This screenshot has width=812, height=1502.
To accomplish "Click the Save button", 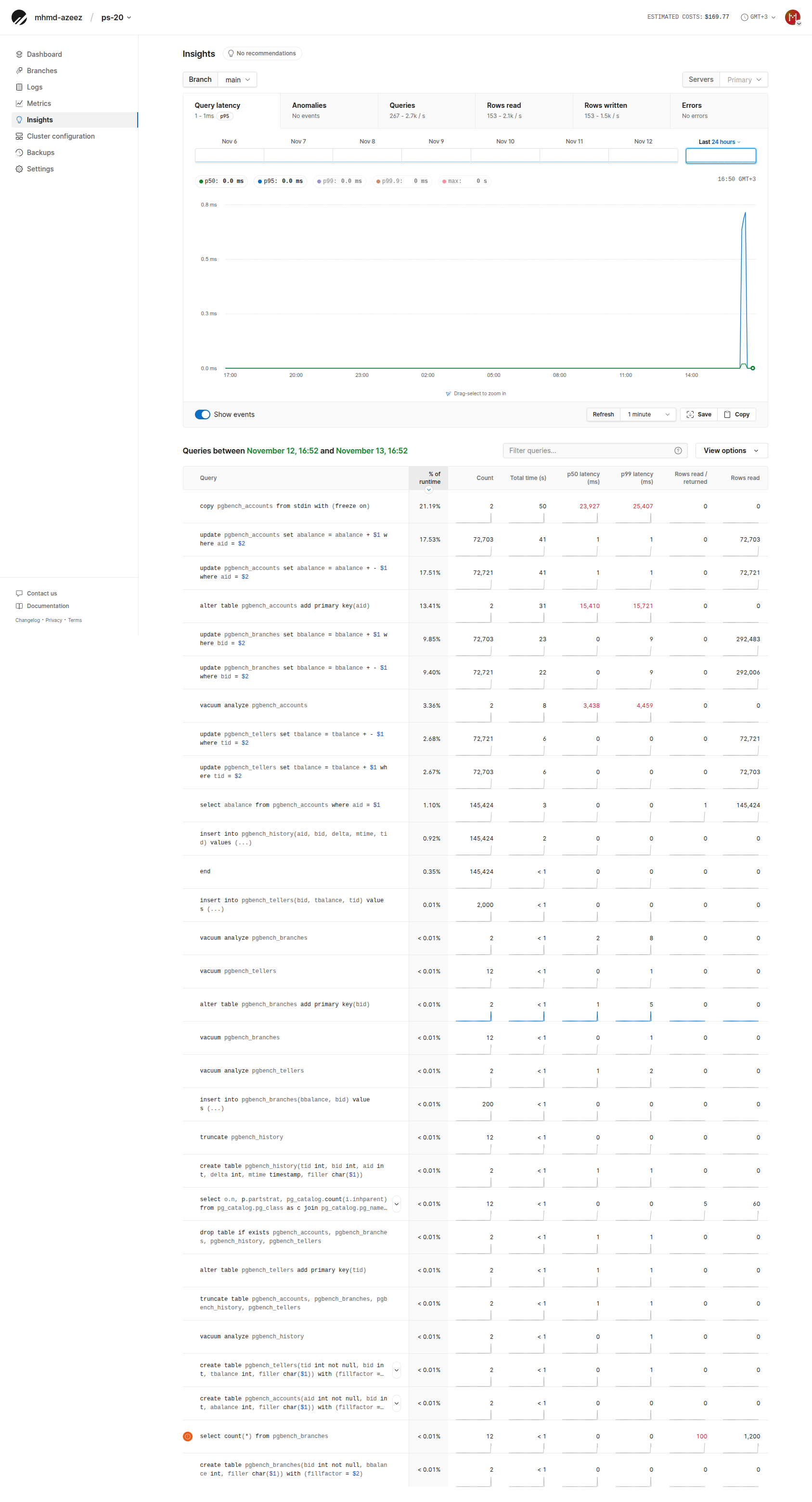I will click(x=698, y=414).
